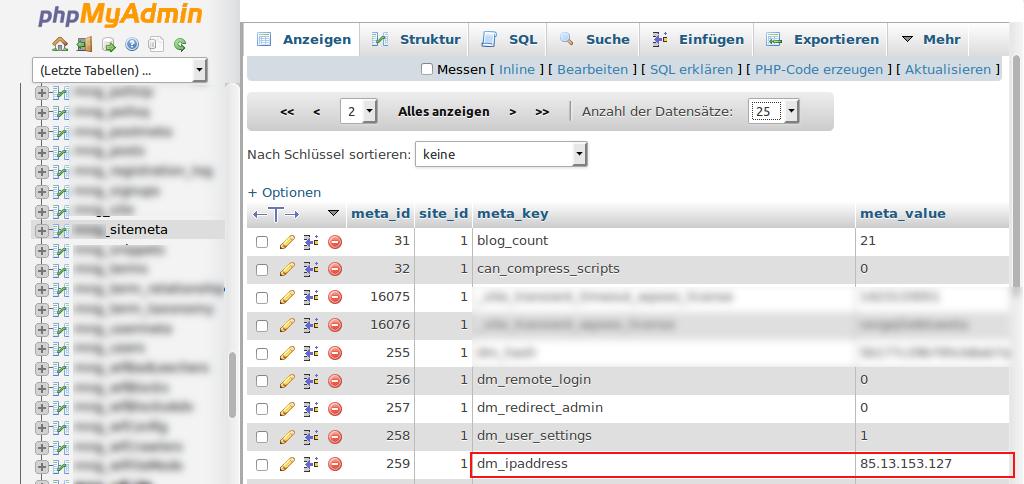
Task: Sort by the meta_key column header
Action: [513, 214]
